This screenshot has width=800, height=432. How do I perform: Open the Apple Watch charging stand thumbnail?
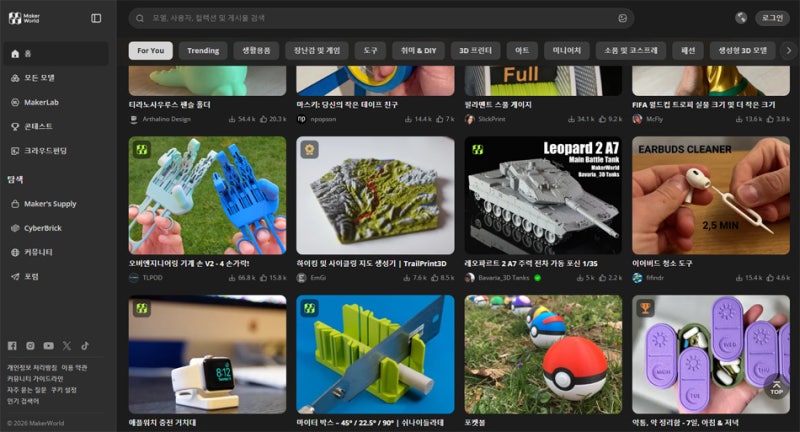tap(208, 354)
